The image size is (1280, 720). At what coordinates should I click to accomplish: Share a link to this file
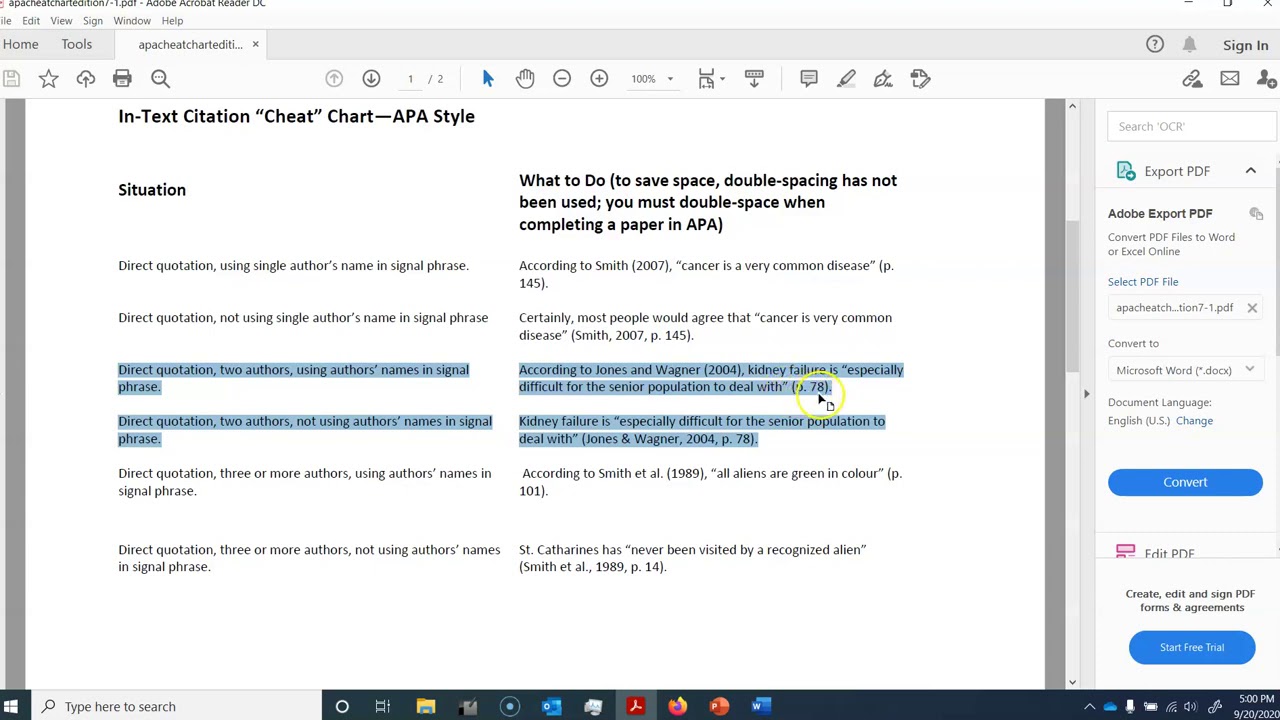[1192, 79]
